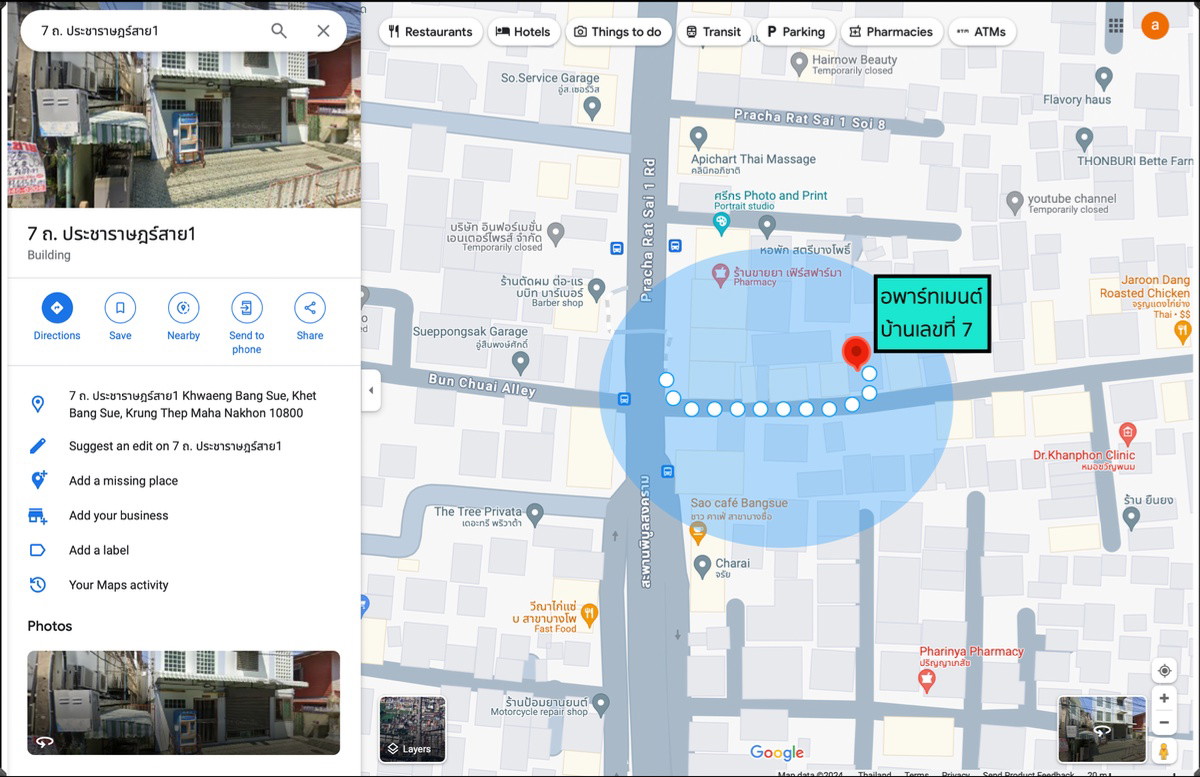Viewport: 1200px width, 777px height.
Task: Show Transit options chip
Action: pyautogui.click(x=713, y=32)
